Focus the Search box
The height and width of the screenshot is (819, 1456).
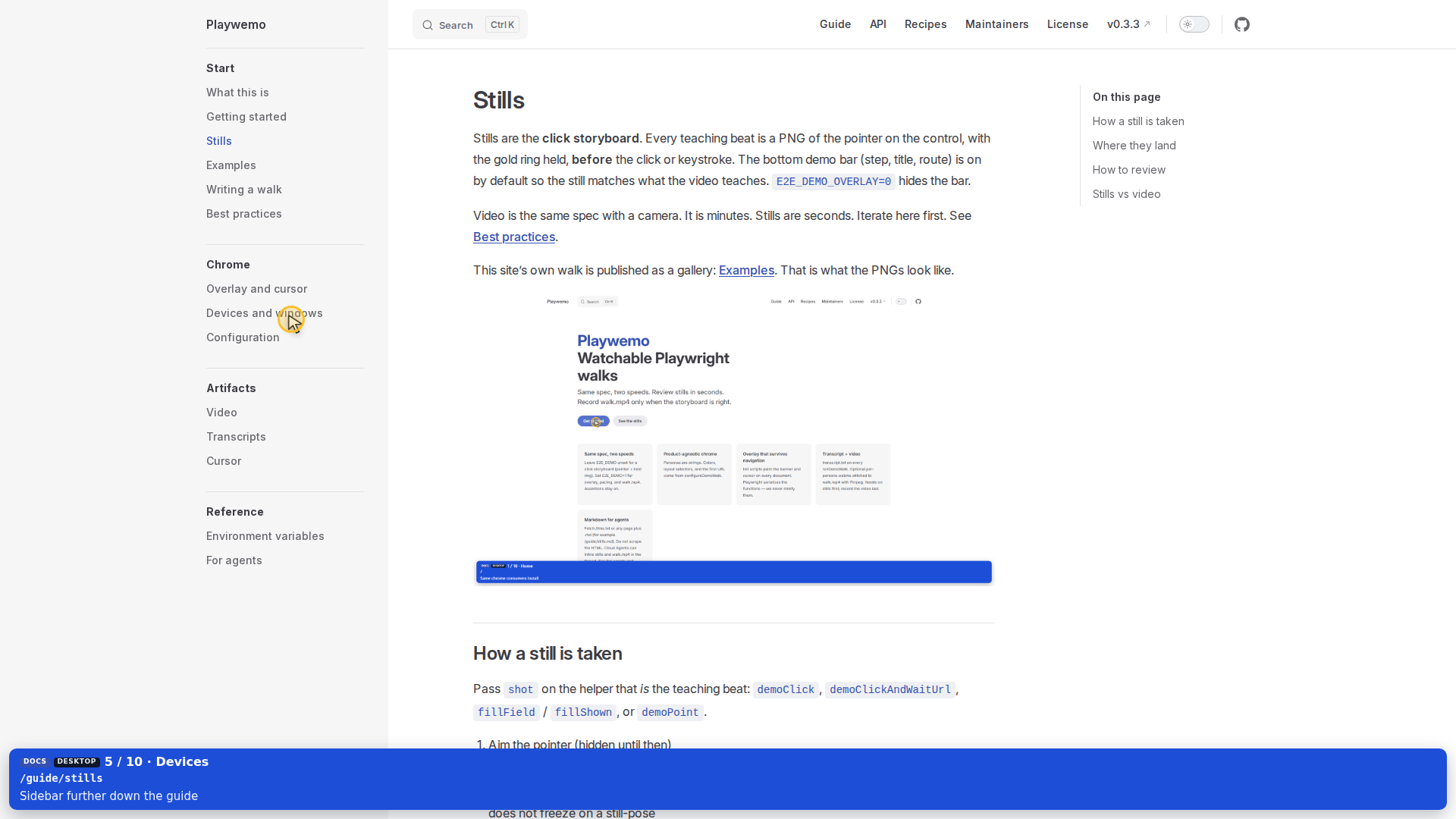tap(470, 25)
